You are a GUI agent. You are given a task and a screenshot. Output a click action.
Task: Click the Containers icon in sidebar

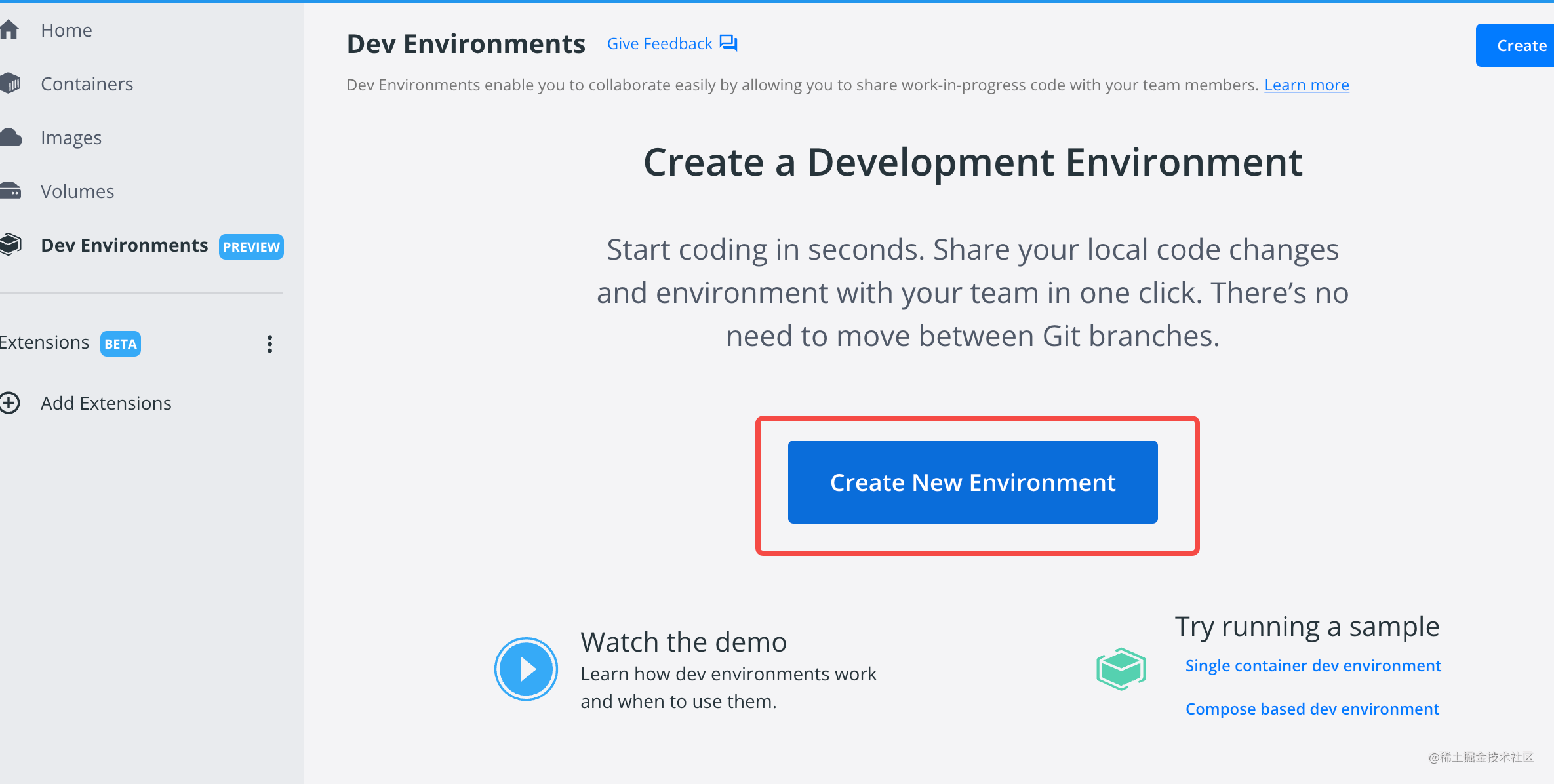click(x=10, y=83)
